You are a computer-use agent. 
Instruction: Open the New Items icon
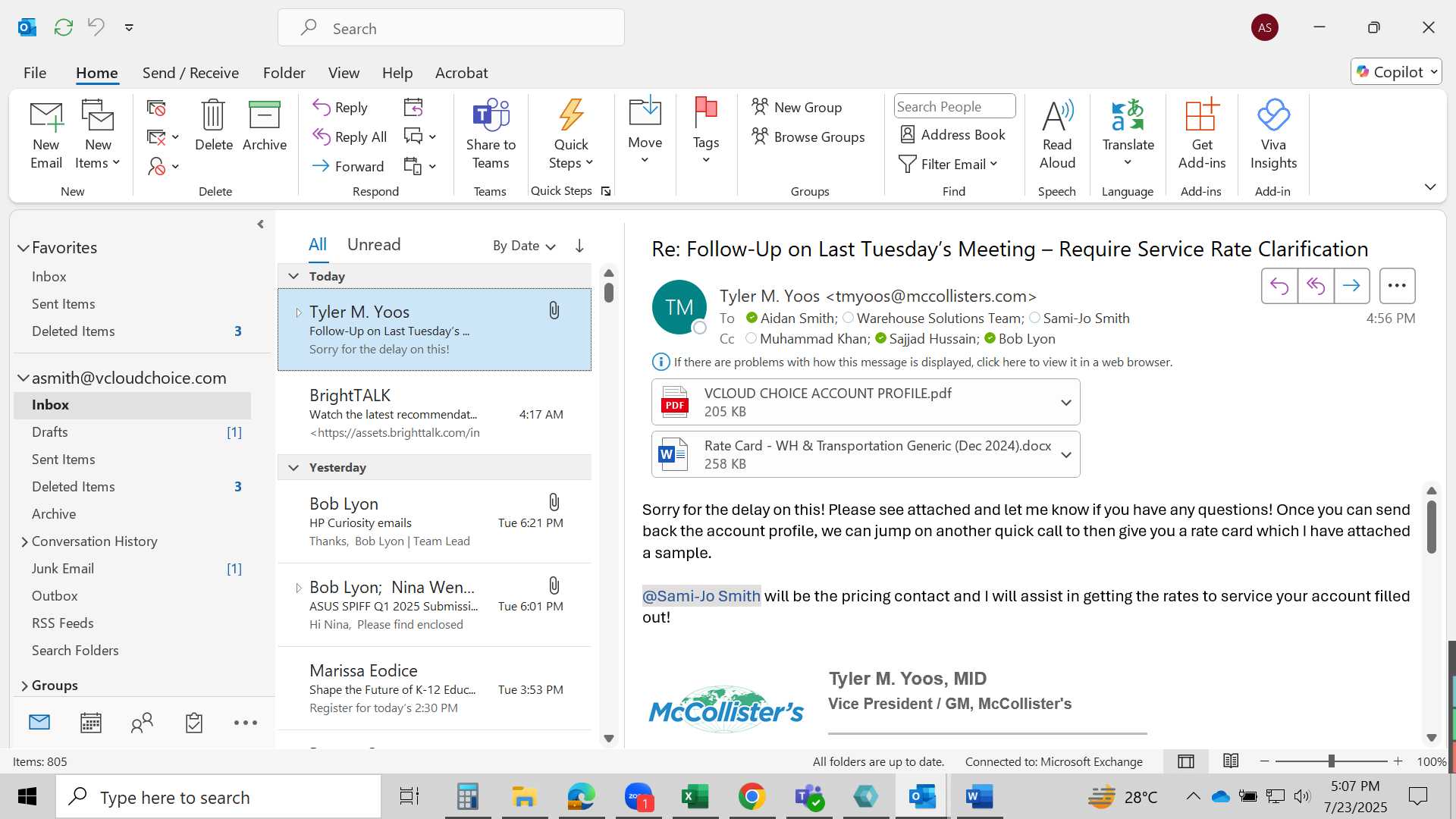click(x=98, y=115)
